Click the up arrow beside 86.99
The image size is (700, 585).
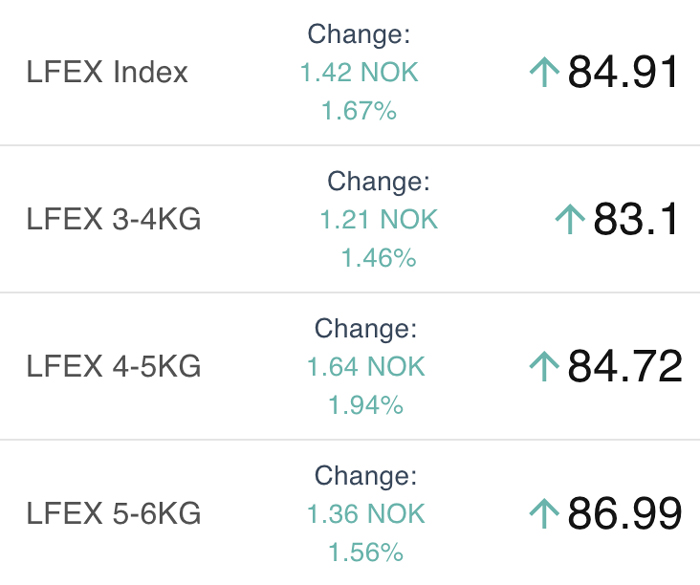[x=544, y=514]
